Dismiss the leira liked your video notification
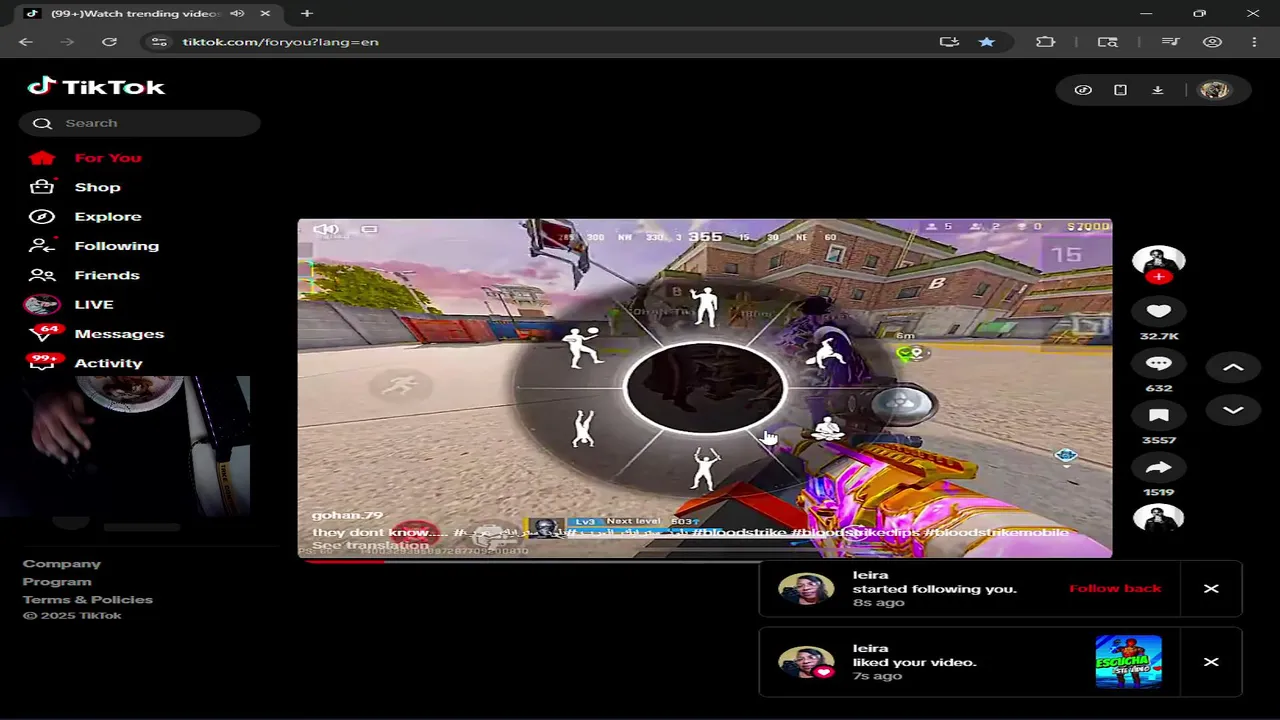The height and width of the screenshot is (720, 1280). [1211, 662]
